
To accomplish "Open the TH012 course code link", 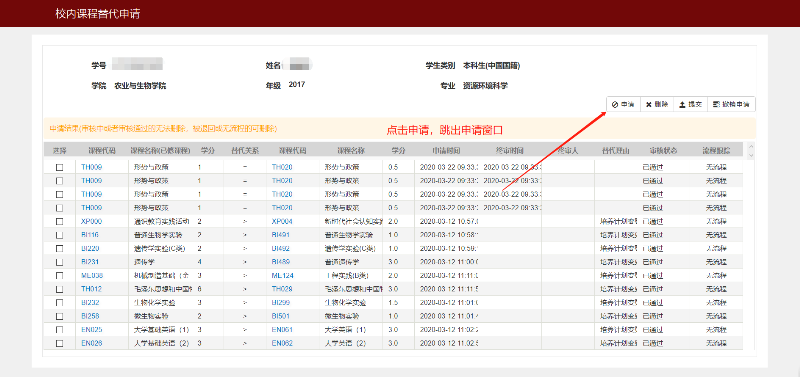I will click(91, 289).
